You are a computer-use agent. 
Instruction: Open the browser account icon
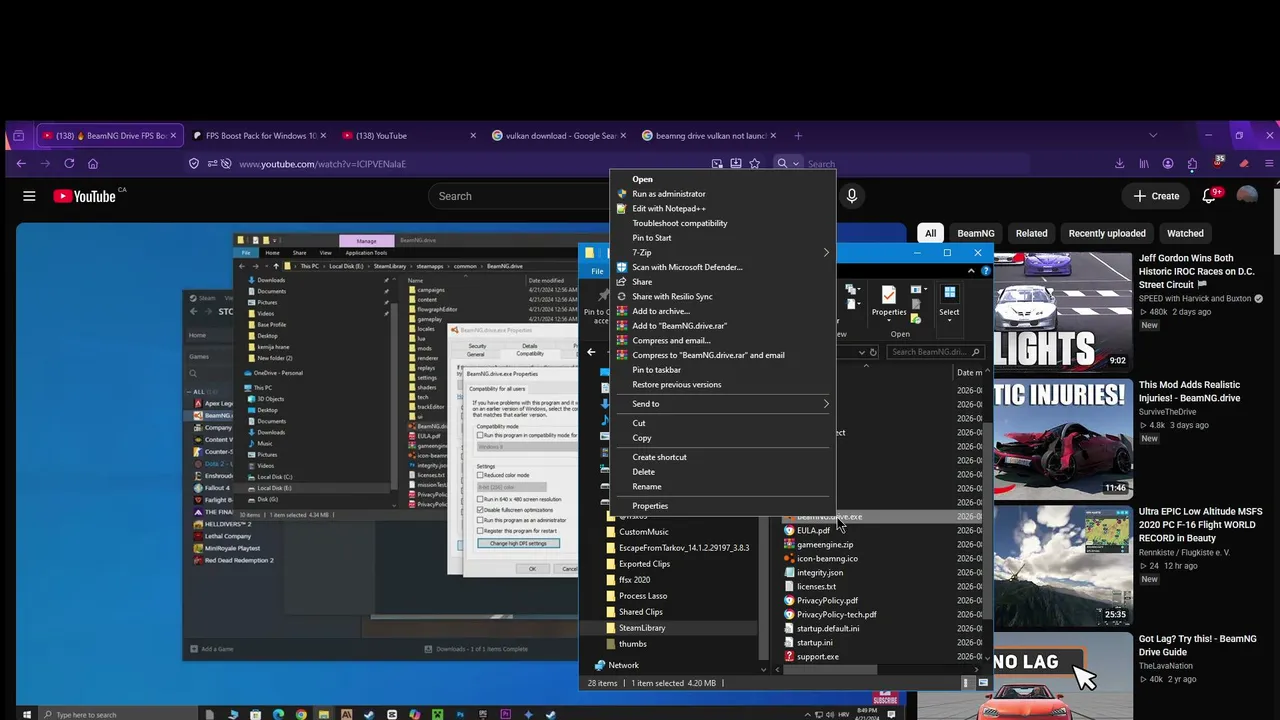1168,164
